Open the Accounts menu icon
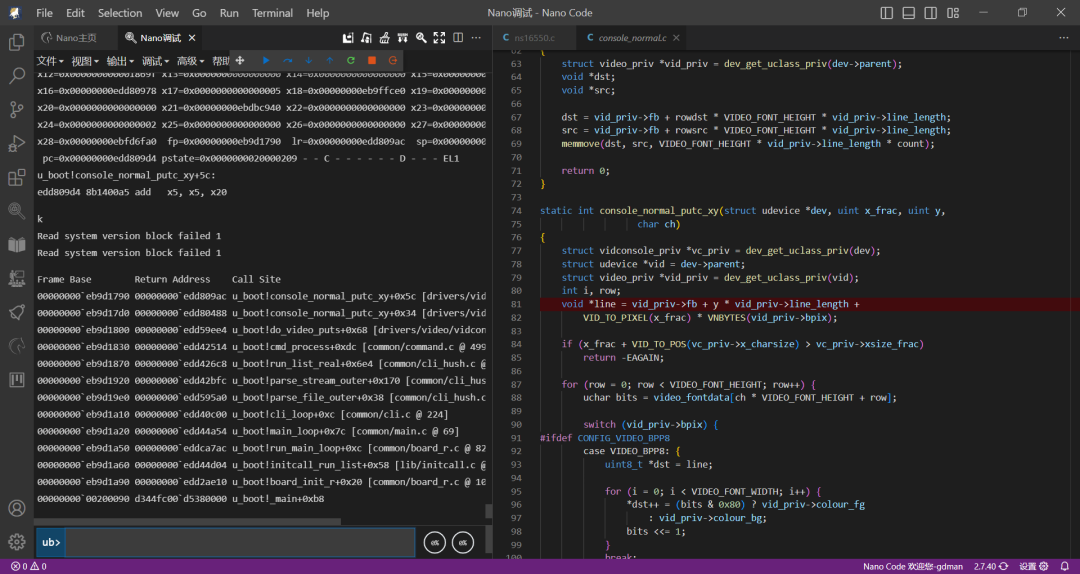The image size is (1080, 574). [17, 509]
